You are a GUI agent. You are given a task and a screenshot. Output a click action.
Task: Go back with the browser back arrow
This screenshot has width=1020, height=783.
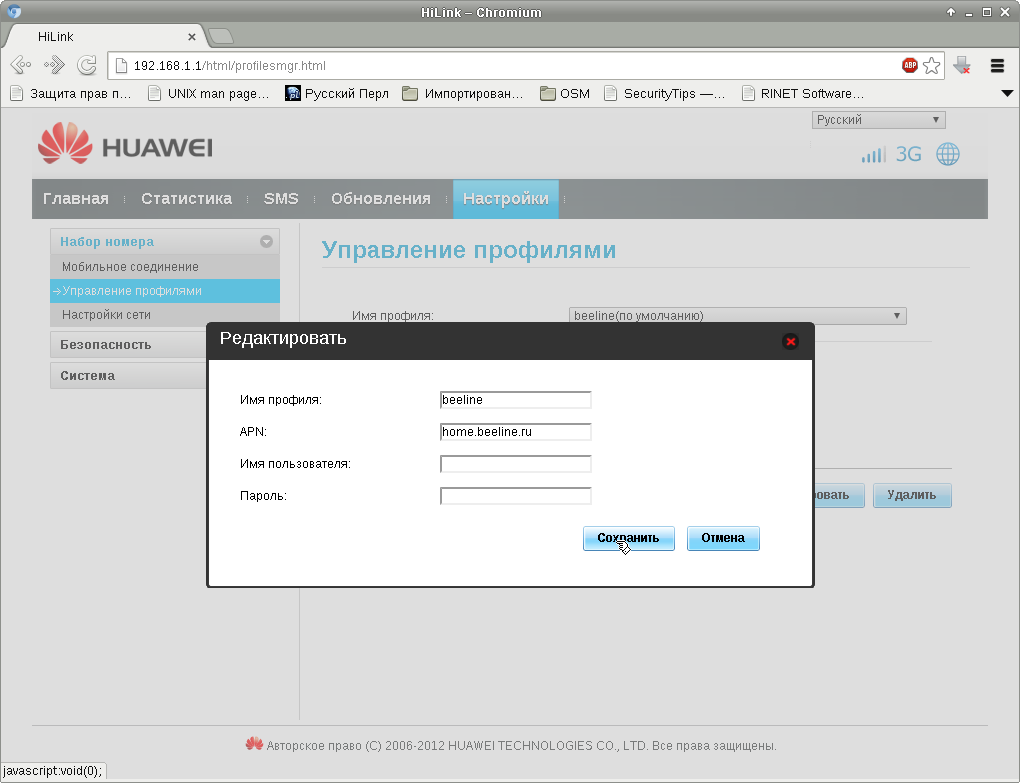pos(21,65)
